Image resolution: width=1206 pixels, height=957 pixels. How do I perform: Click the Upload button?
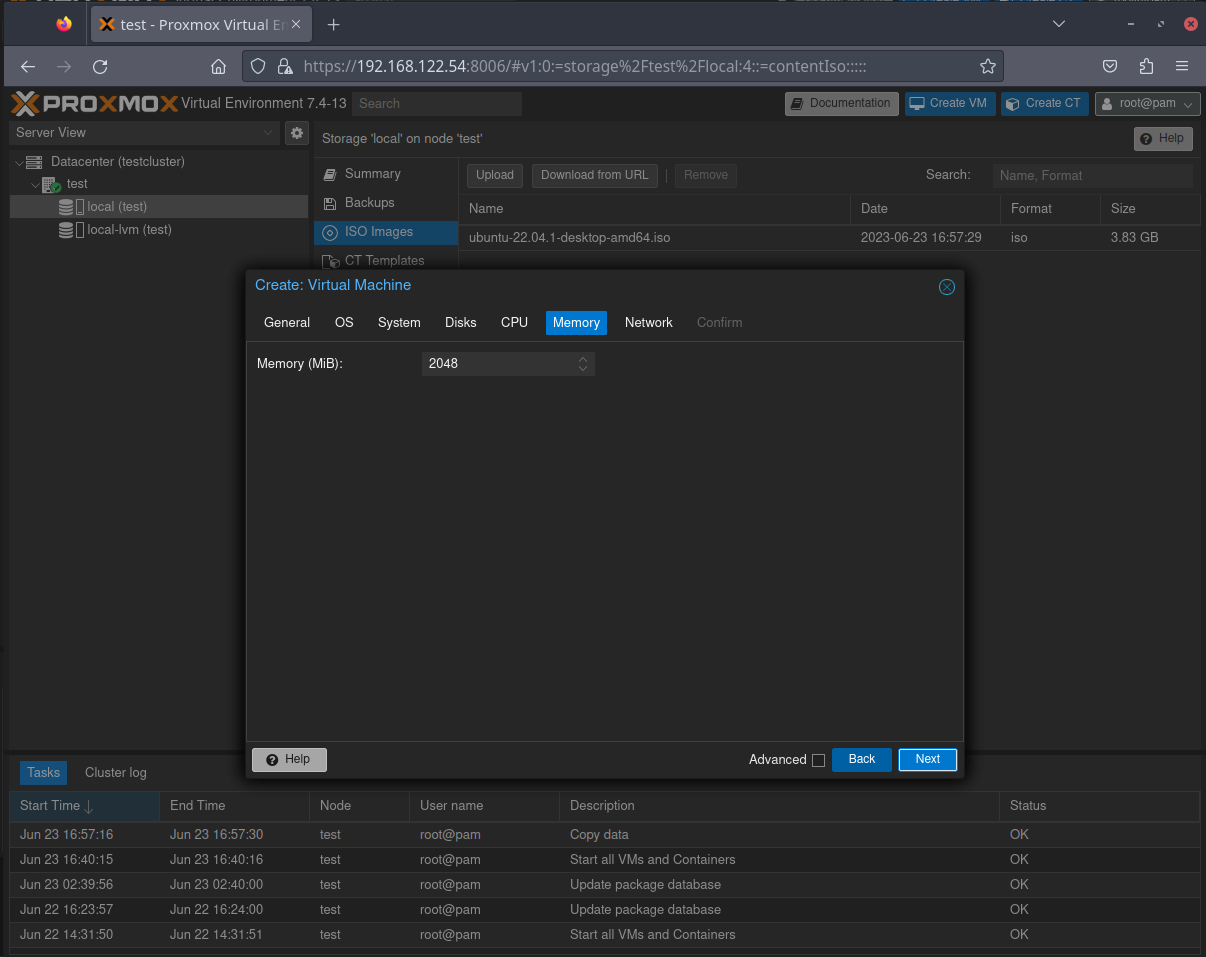(x=495, y=175)
